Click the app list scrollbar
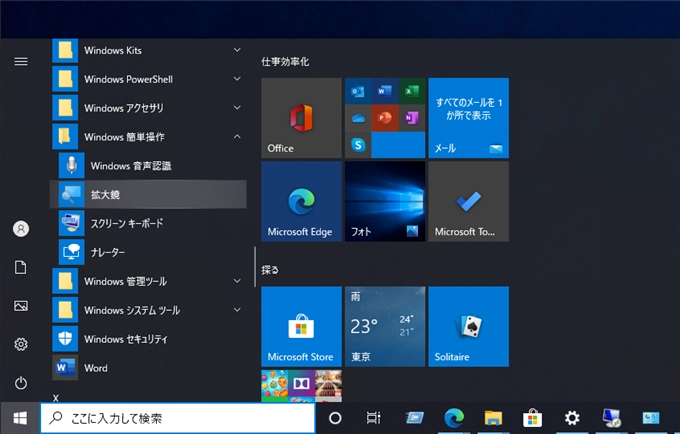Image resolution: width=680 pixels, height=434 pixels. 255,267
